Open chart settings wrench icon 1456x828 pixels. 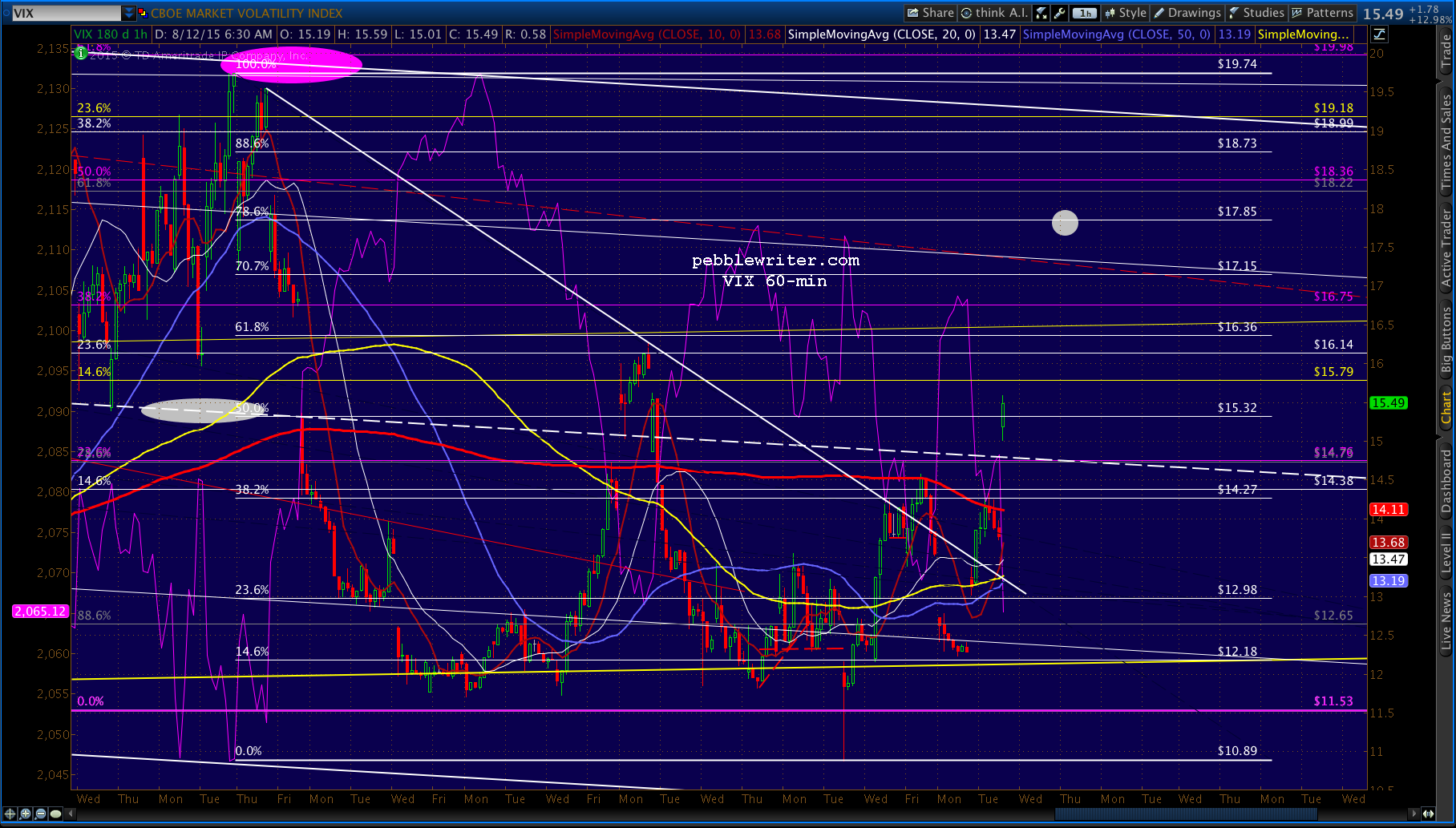(x=1059, y=13)
